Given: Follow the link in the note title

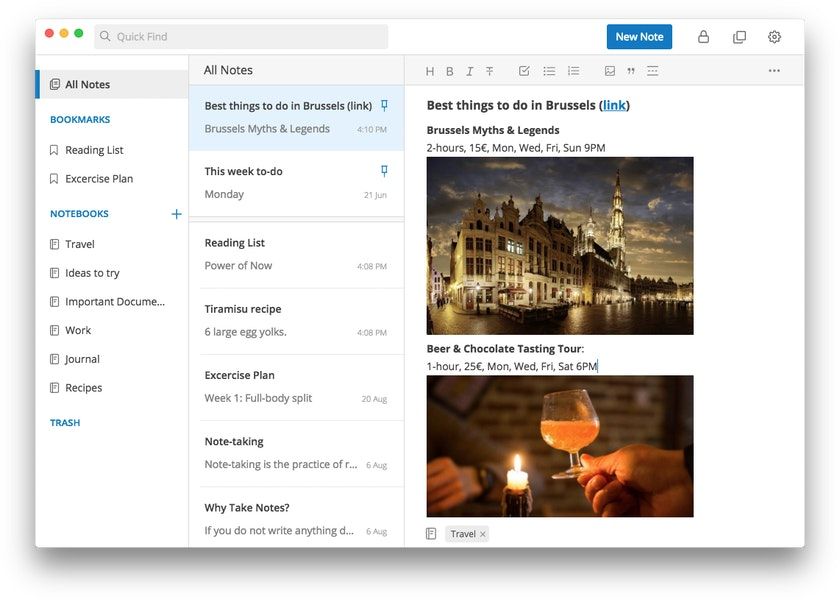Looking at the screenshot, I should (x=614, y=105).
